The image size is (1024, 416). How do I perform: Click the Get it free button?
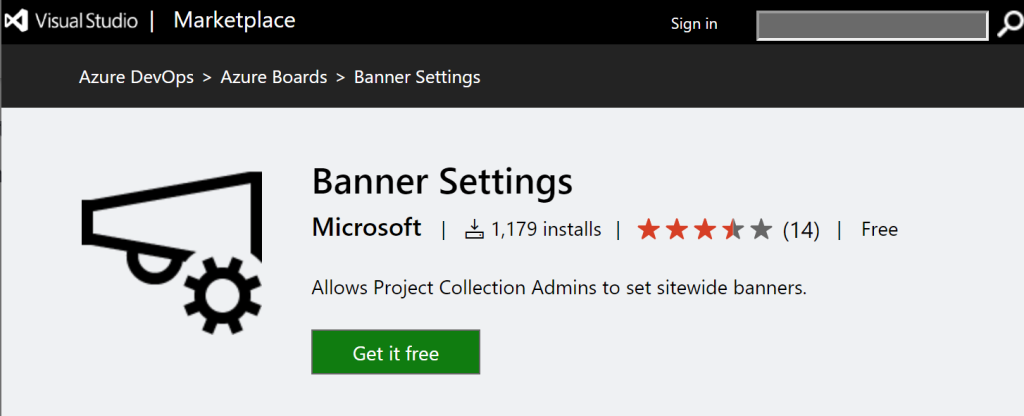coord(396,353)
